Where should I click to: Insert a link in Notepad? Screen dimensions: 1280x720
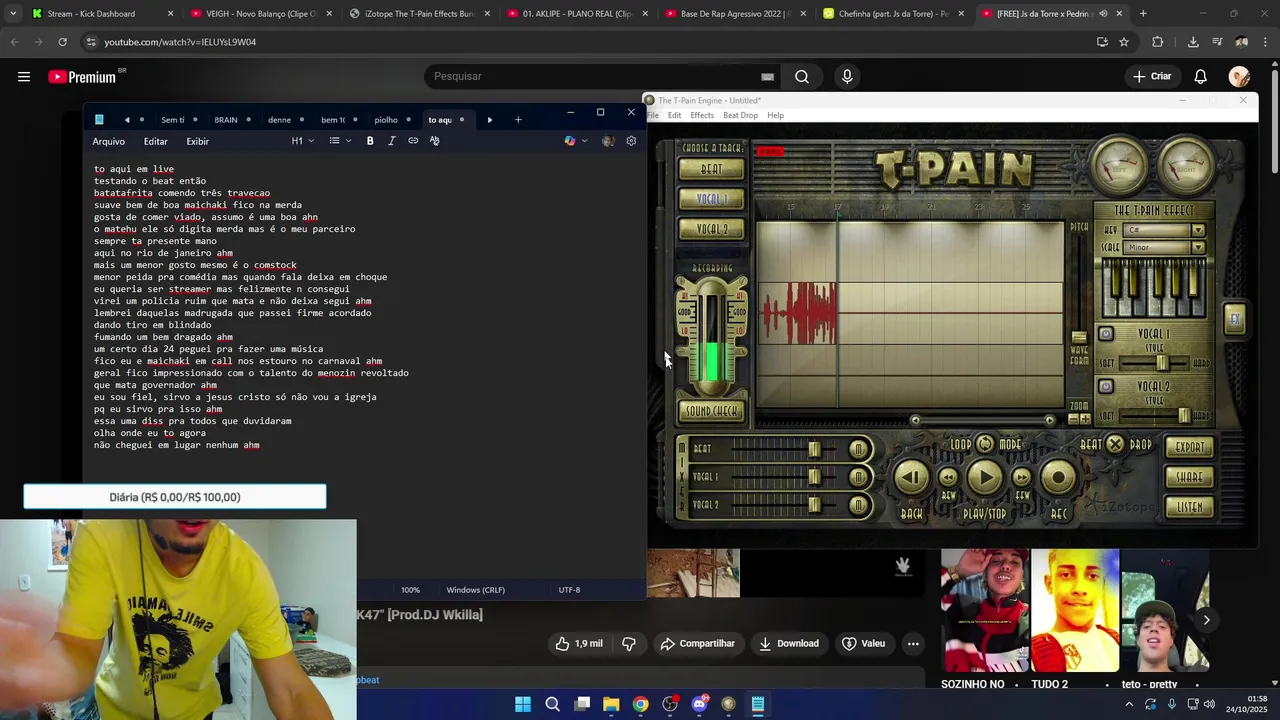pyautogui.click(x=413, y=141)
